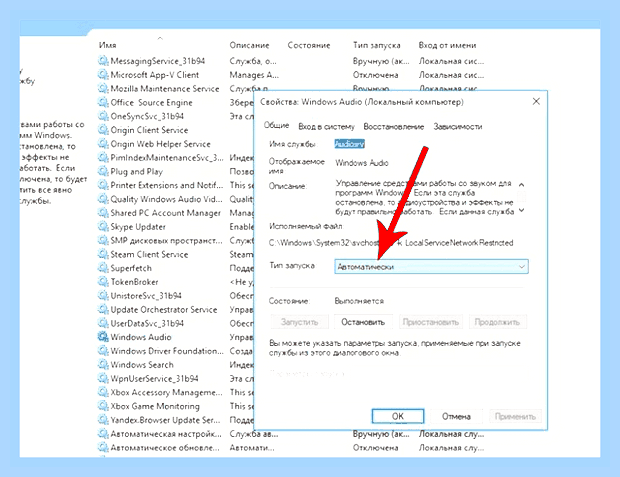Screen dimensions: 620x477
Task: Click the gear icon beside Printer Extensions and Notif
Action: click(x=103, y=185)
